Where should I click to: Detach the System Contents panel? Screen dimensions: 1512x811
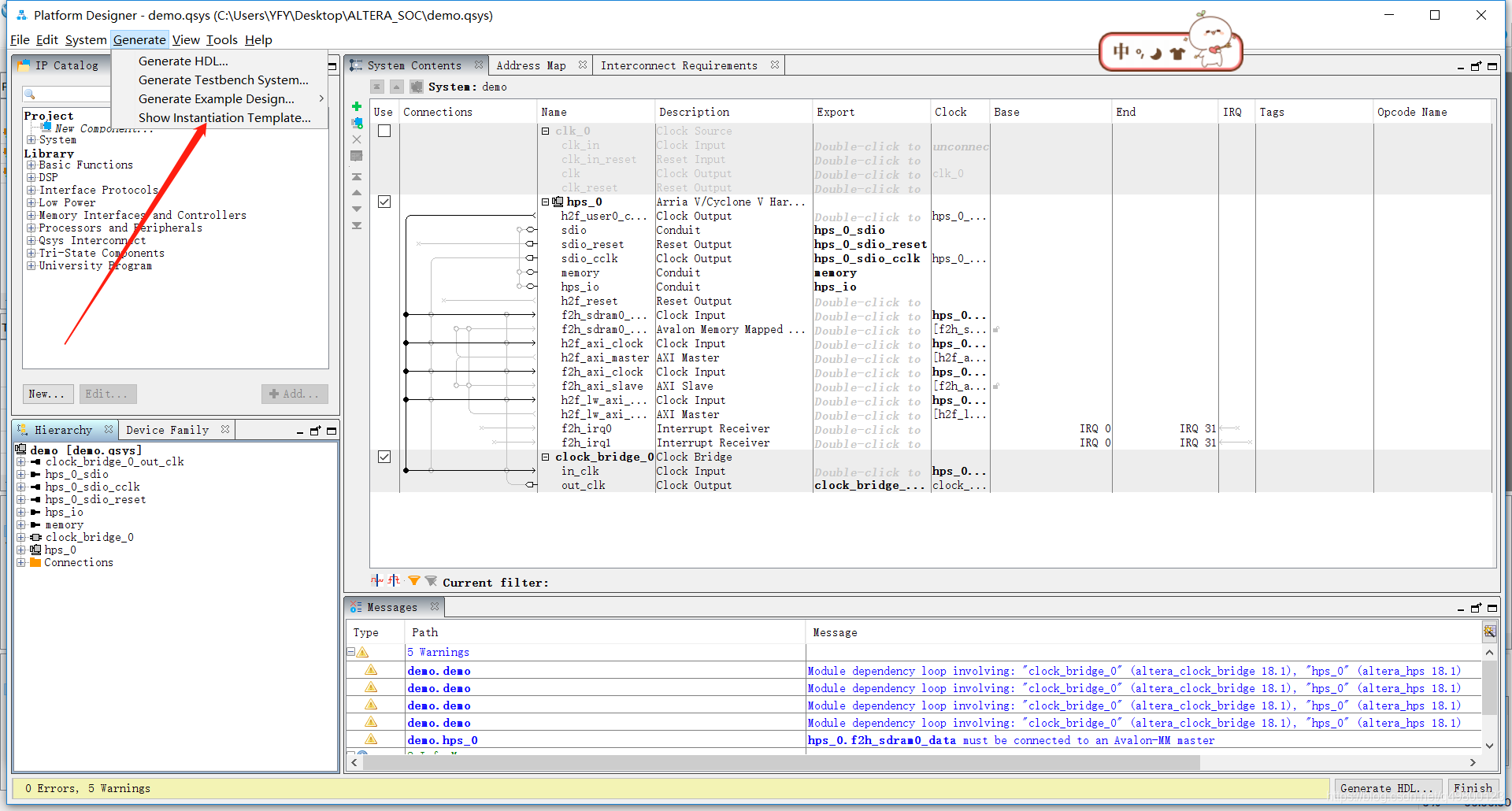coord(1477,66)
